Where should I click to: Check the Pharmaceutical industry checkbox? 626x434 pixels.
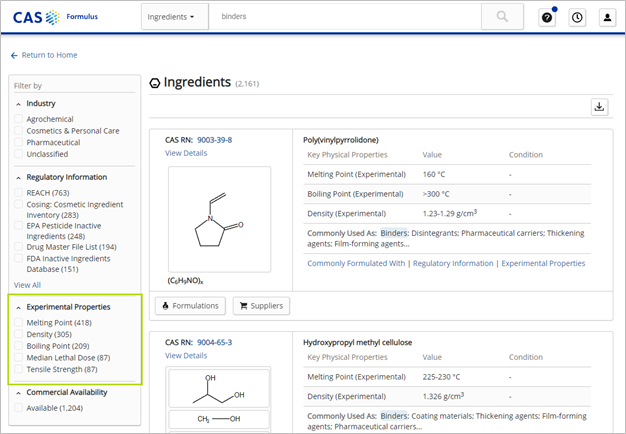coord(18,142)
